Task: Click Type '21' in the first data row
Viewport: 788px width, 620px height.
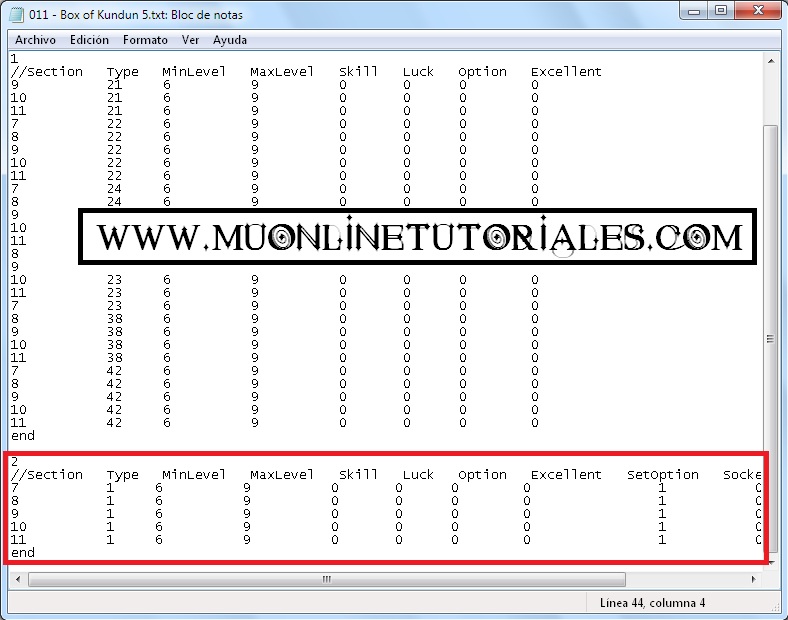Action: [x=114, y=84]
